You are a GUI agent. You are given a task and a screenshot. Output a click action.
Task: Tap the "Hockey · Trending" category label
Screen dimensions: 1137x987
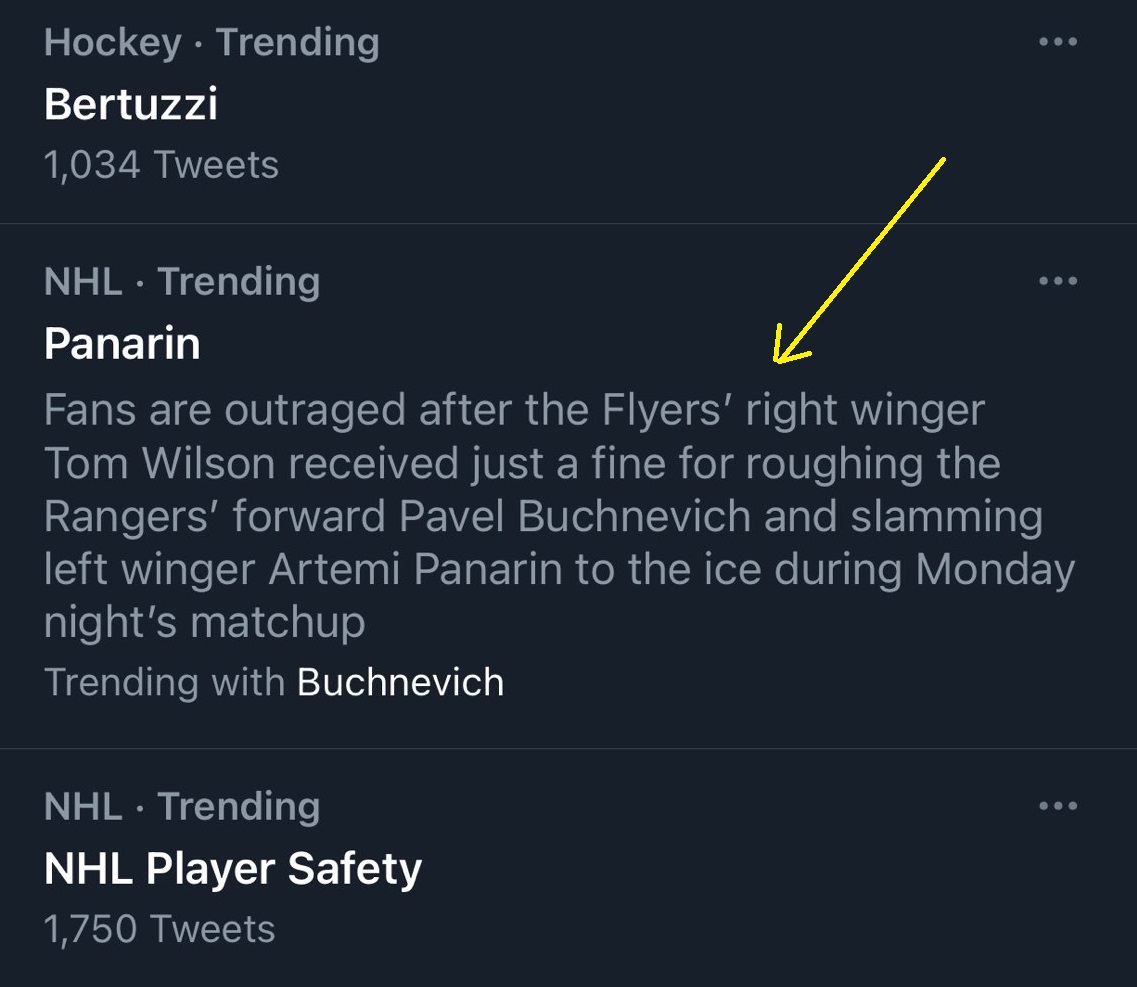212,42
